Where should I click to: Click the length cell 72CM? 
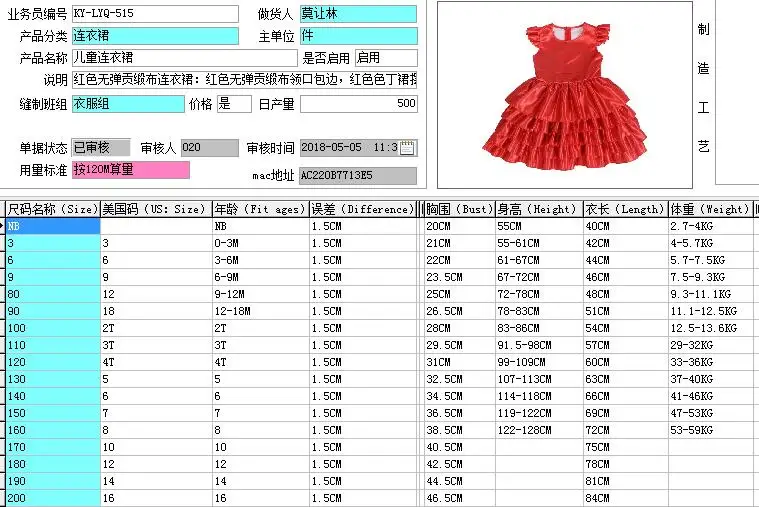[x=626, y=430]
